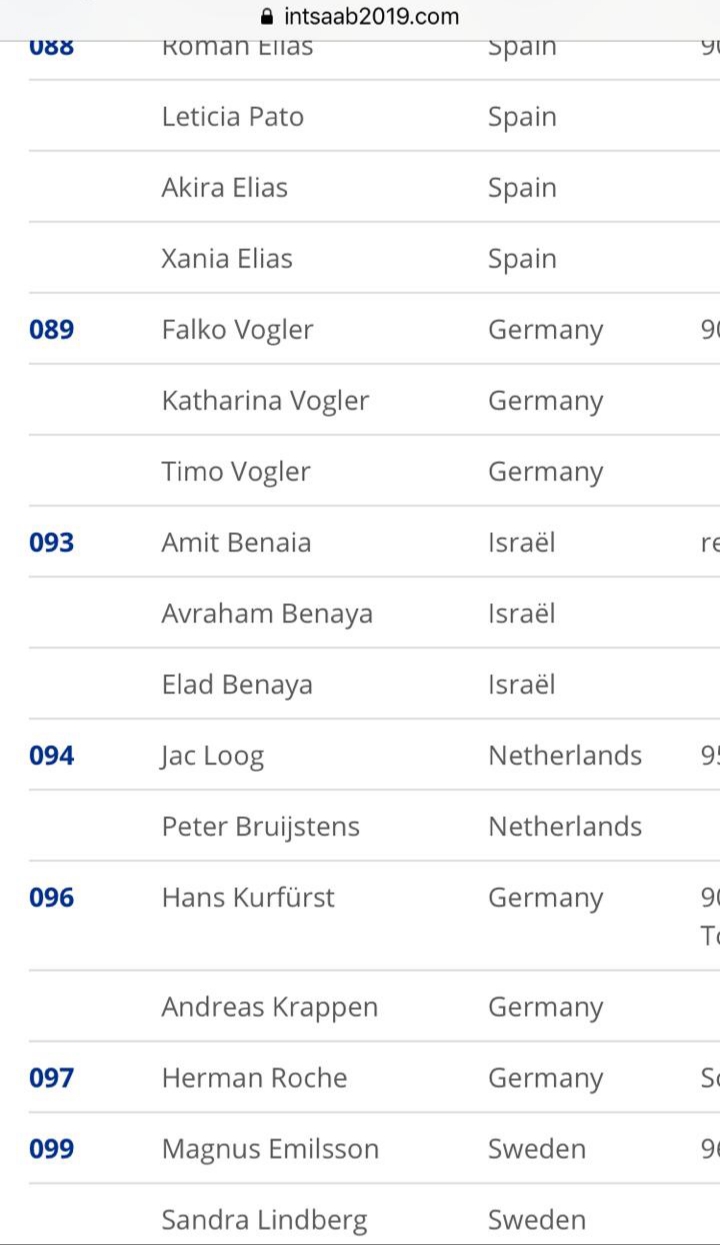Click on Amit Benaia's name
The height and width of the screenshot is (1245, 720).
pos(236,542)
